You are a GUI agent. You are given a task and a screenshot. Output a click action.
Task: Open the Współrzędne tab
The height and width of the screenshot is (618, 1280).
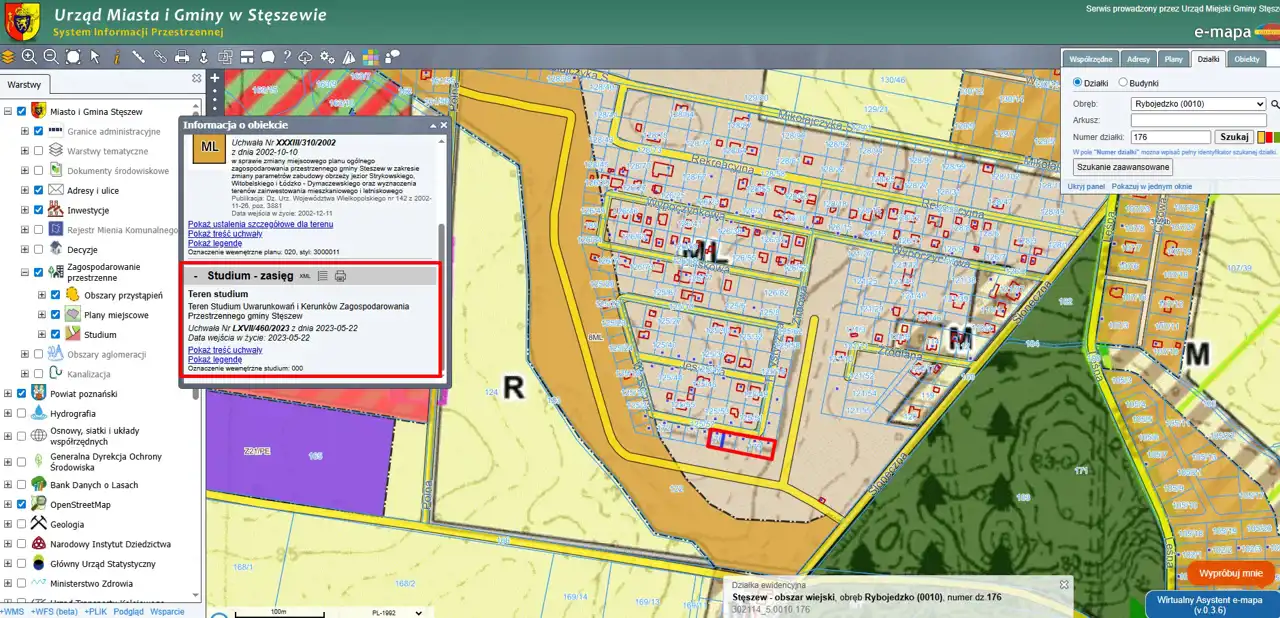click(x=1091, y=59)
